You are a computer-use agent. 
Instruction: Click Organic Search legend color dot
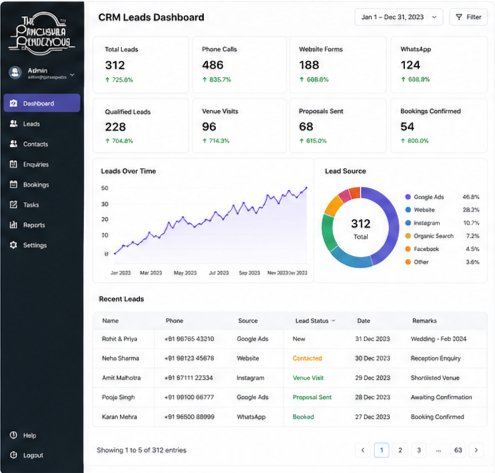(x=408, y=236)
